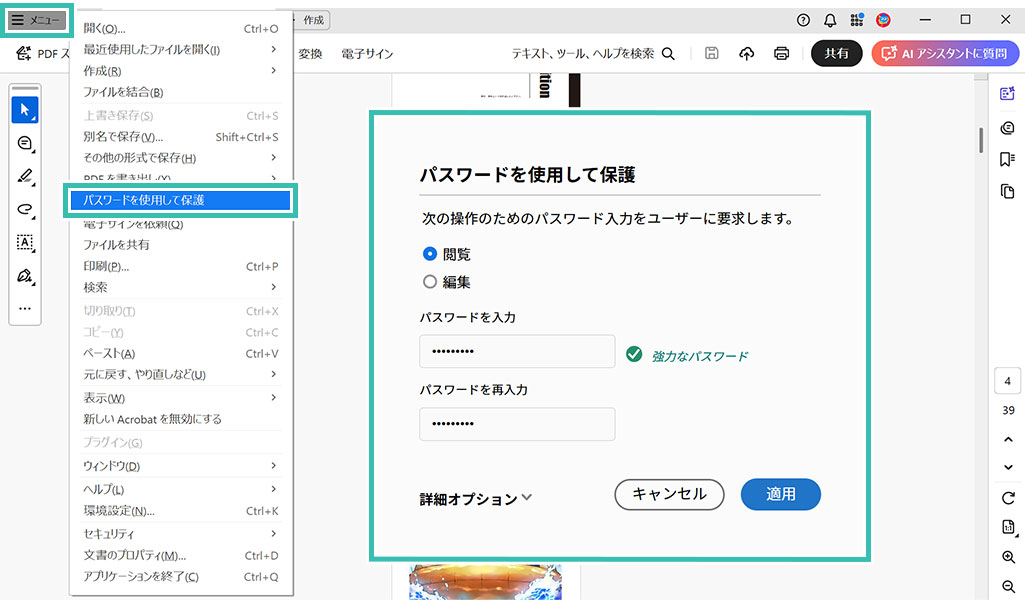Click the 適用 apply button
The height and width of the screenshot is (600, 1025).
[780, 494]
